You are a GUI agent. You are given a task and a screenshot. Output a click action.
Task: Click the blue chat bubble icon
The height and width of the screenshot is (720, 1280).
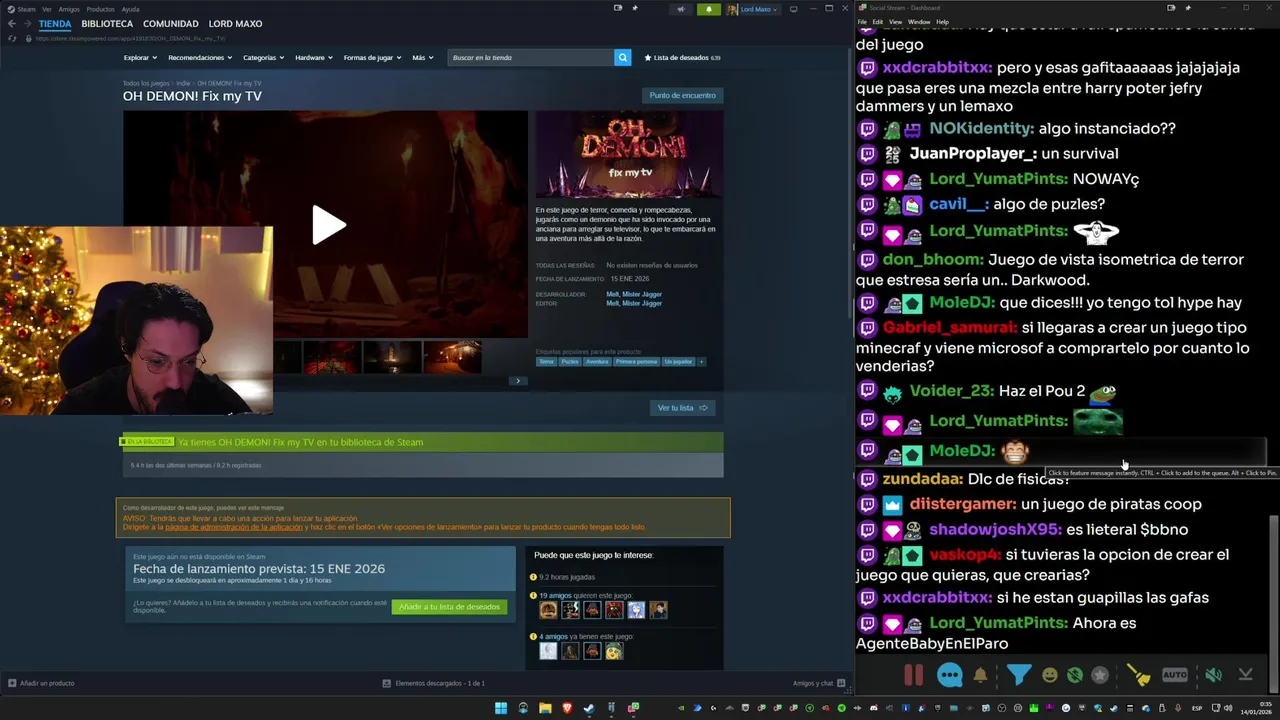pos(949,675)
